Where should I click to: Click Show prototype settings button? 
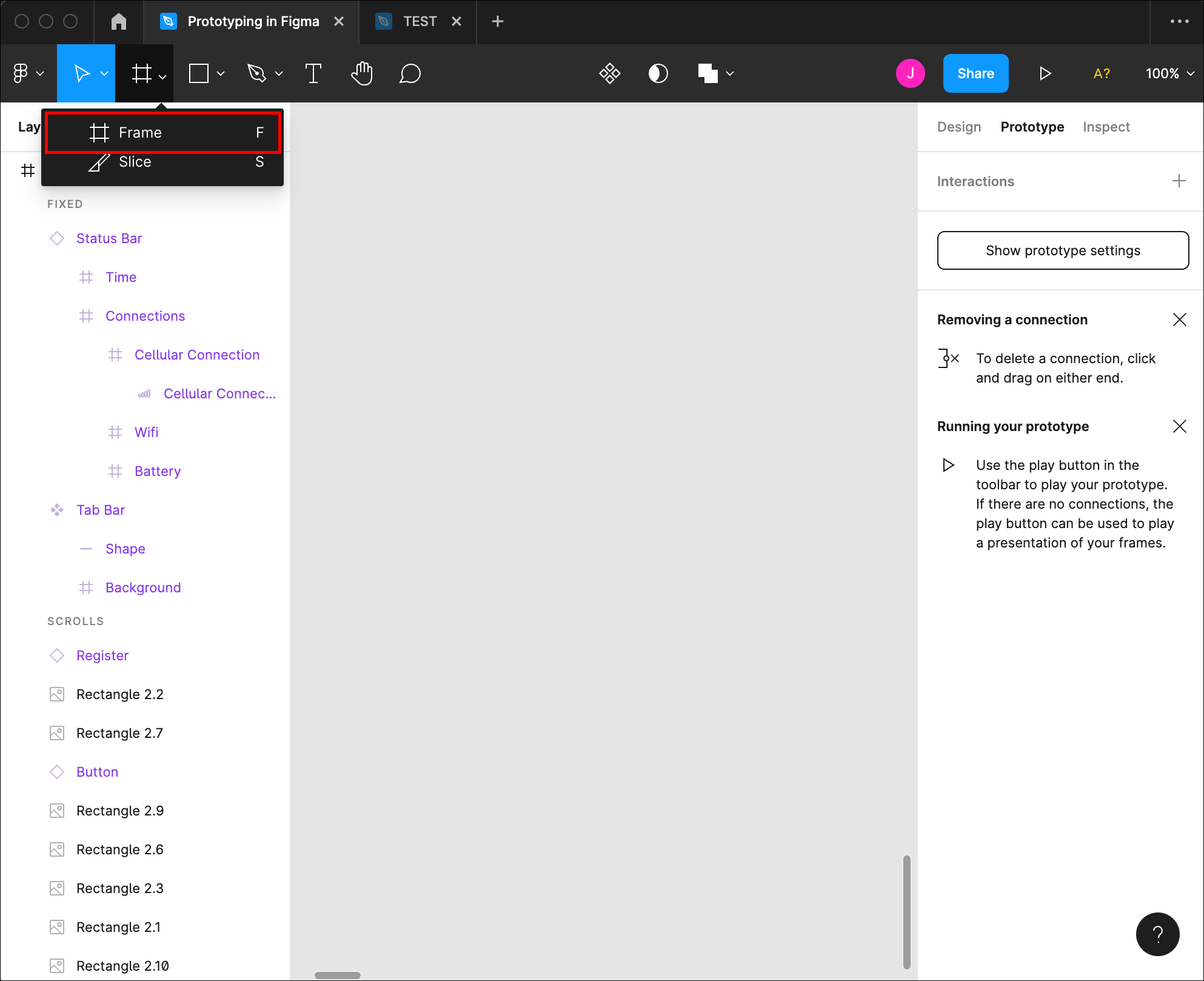click(1062, 250)
